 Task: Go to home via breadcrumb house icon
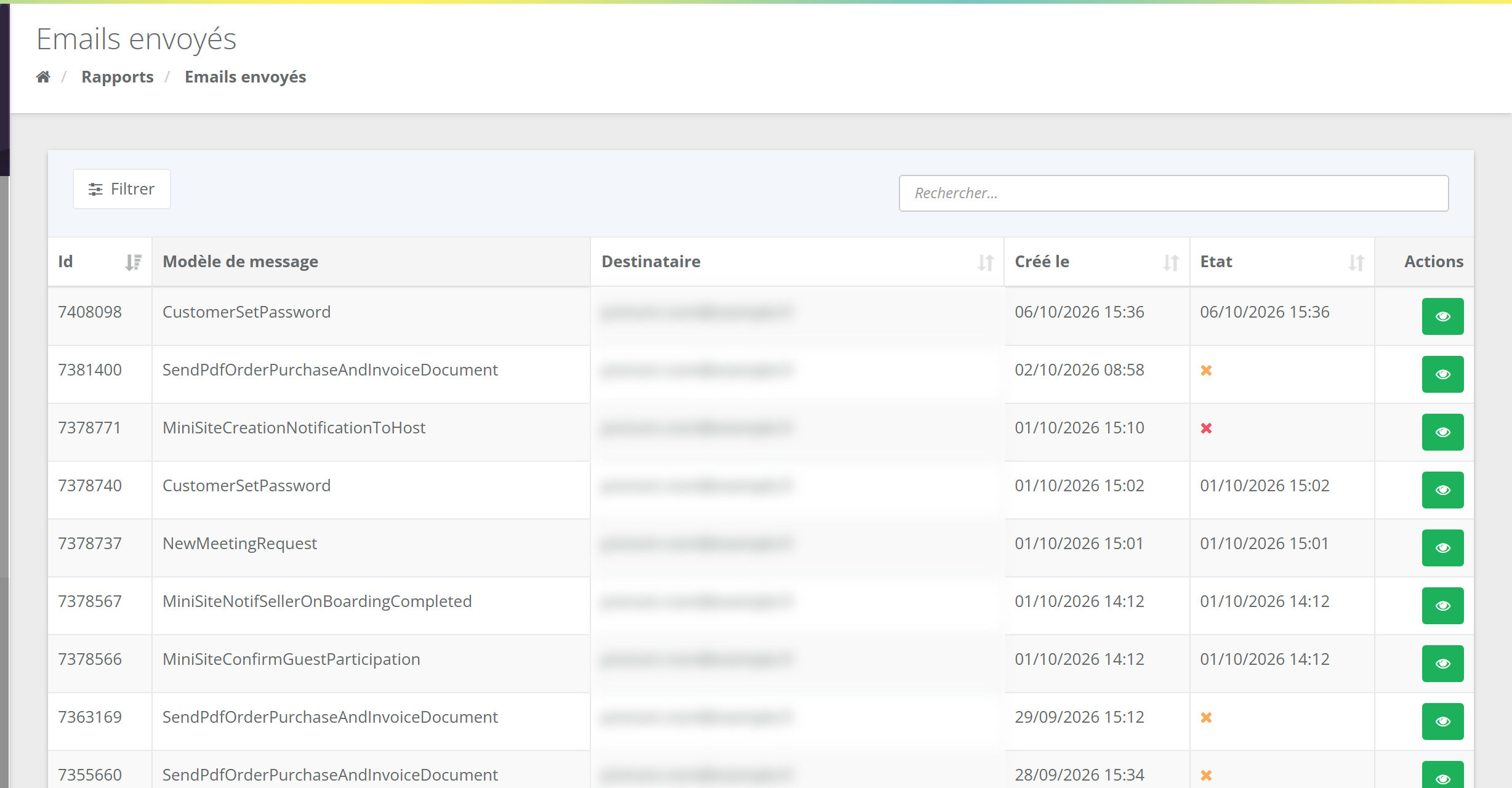[x=43, y=77]
